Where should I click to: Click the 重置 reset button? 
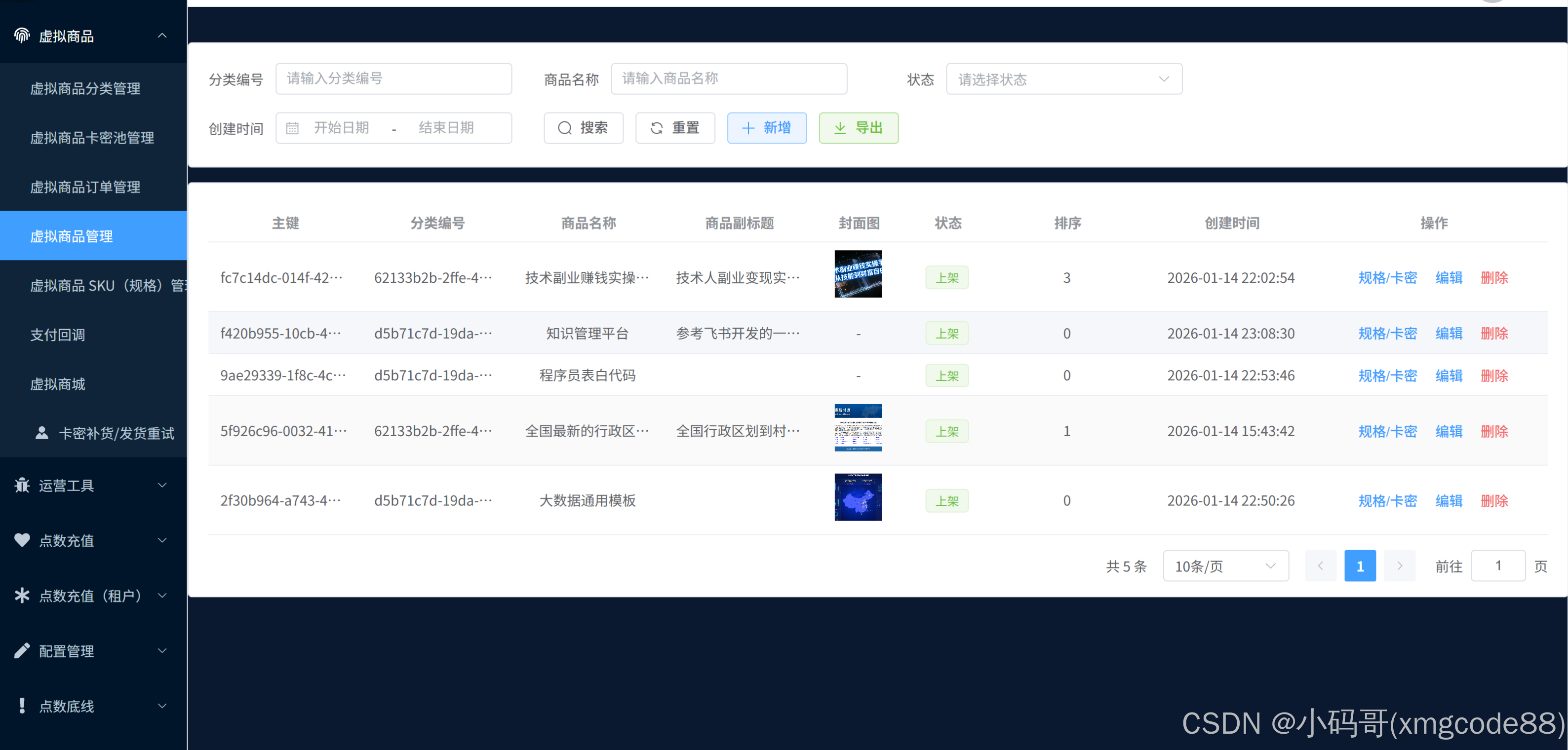point(675,128)
